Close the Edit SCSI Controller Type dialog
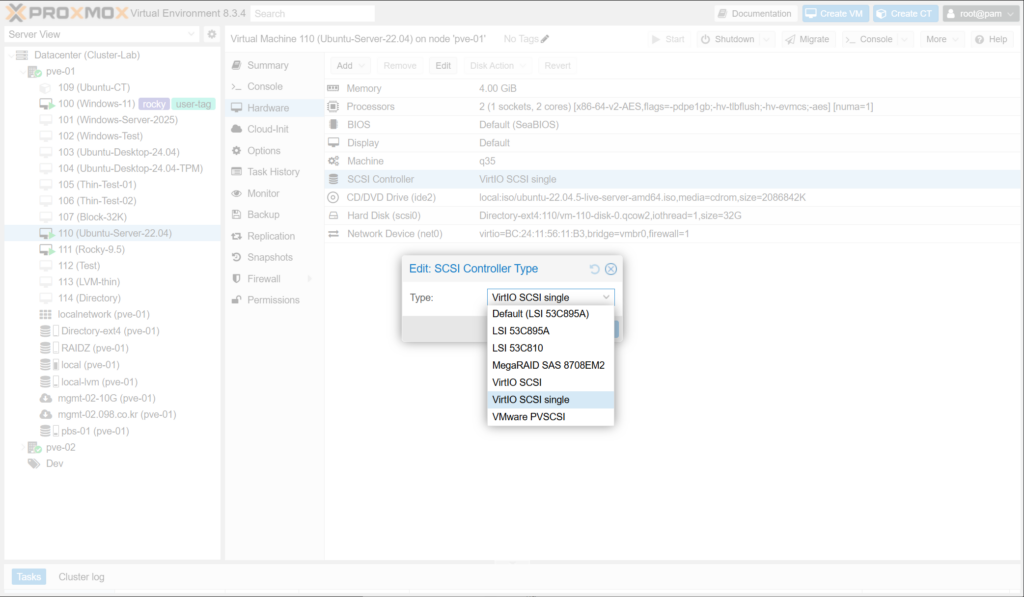 point(611,269)
